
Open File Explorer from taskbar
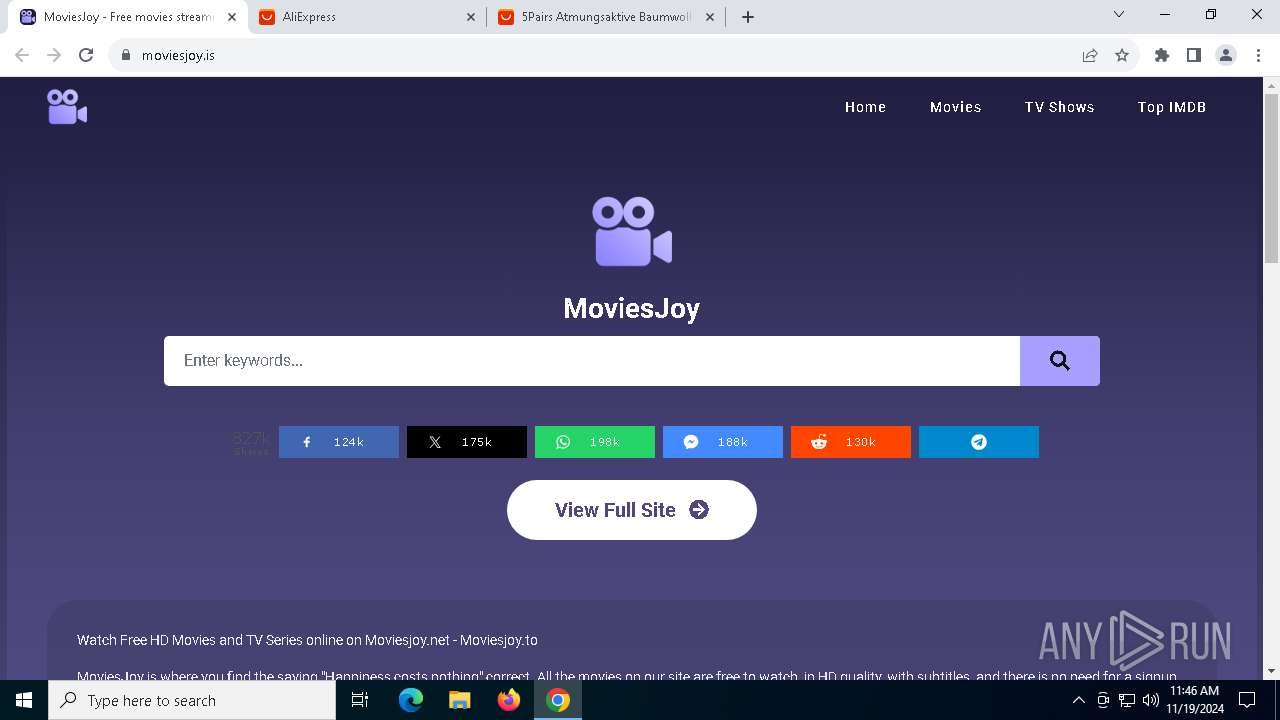point(460,700)
